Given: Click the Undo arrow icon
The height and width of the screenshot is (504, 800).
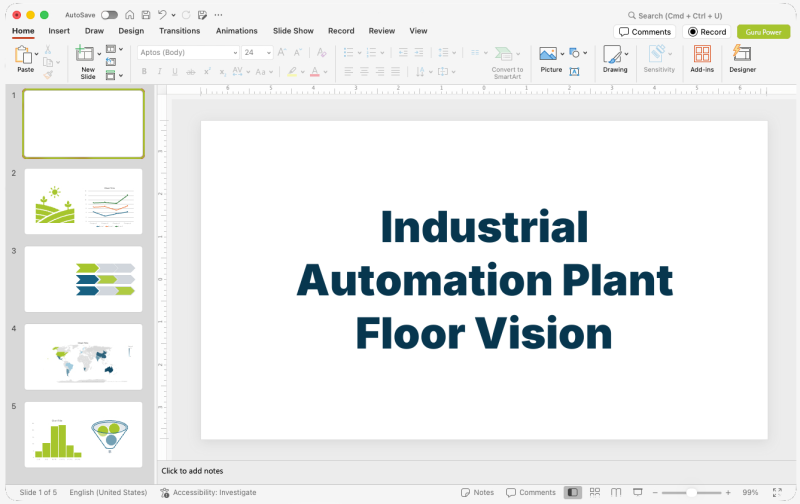Looking at the screenshot, I should pos(162,15).
